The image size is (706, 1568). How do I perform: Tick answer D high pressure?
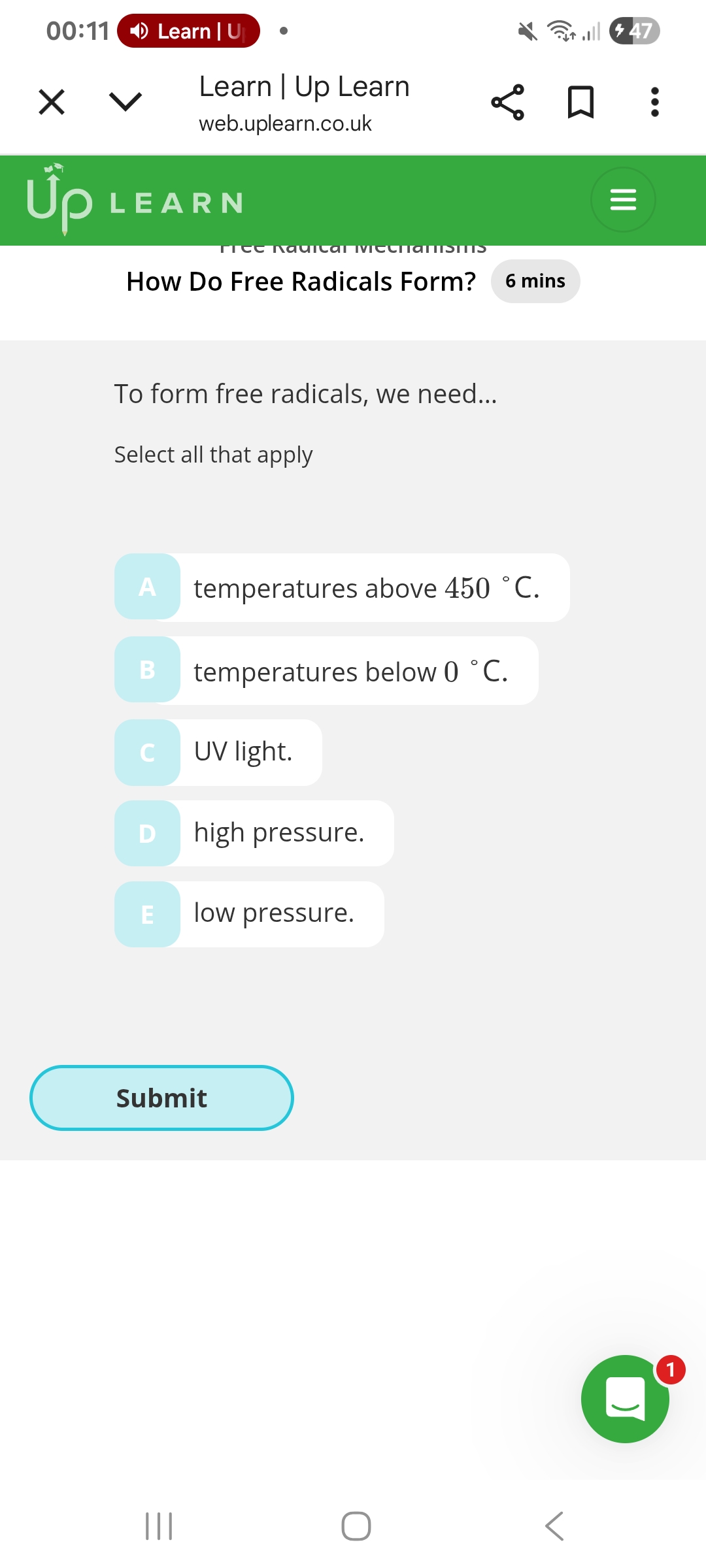254,833
